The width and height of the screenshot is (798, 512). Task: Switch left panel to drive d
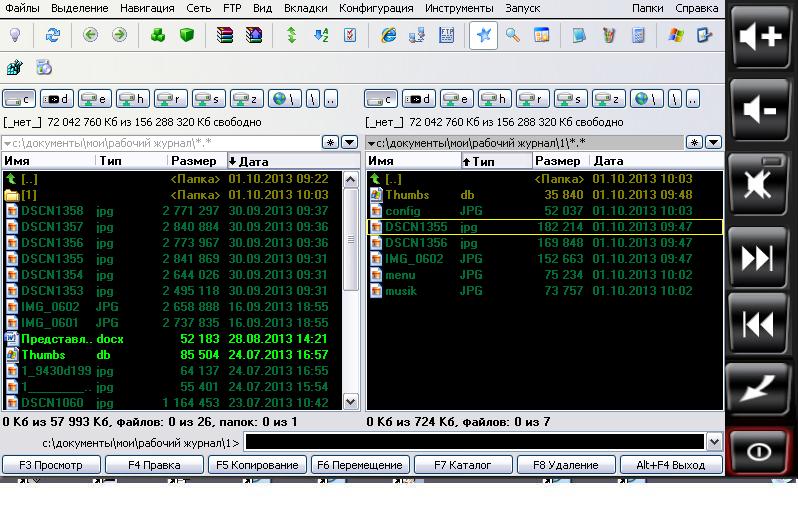57,99
